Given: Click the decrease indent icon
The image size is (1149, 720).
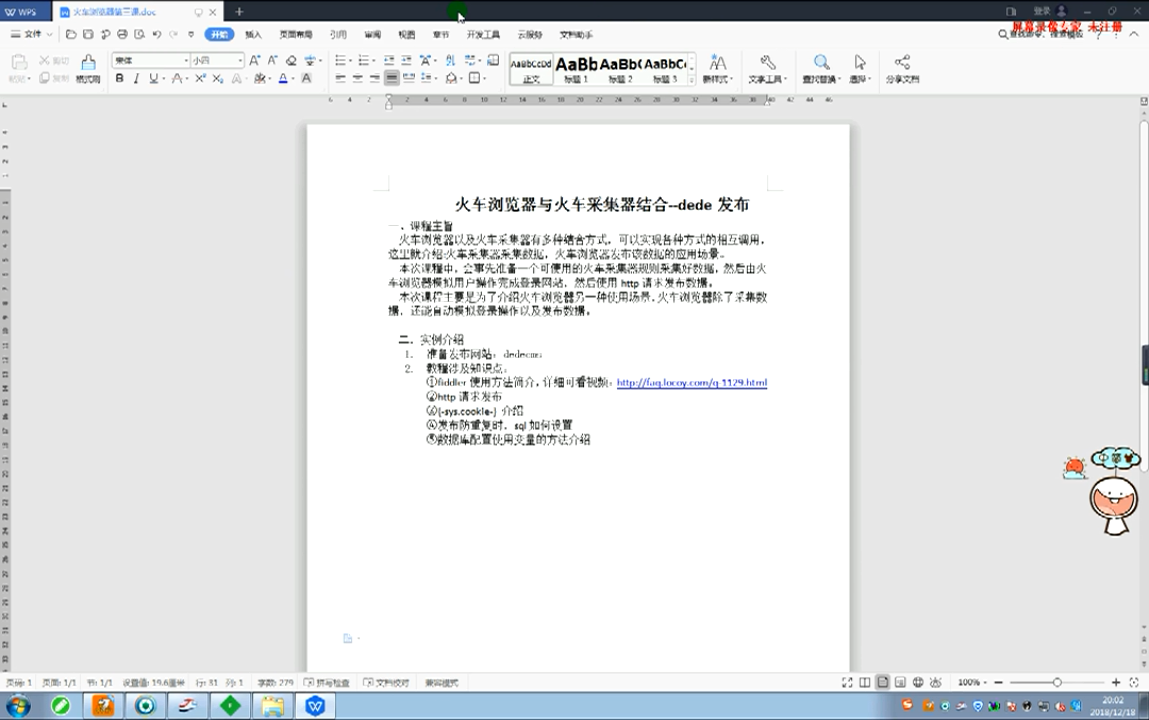Looking at the screenshot, I should click(x=389, y=60).
